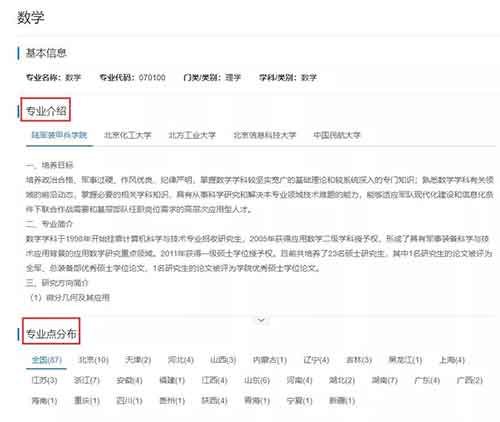Image resolution: width=500 pixels, height=422 pixels.
Task: Show programs in 山东(6)
Action: 257,380
